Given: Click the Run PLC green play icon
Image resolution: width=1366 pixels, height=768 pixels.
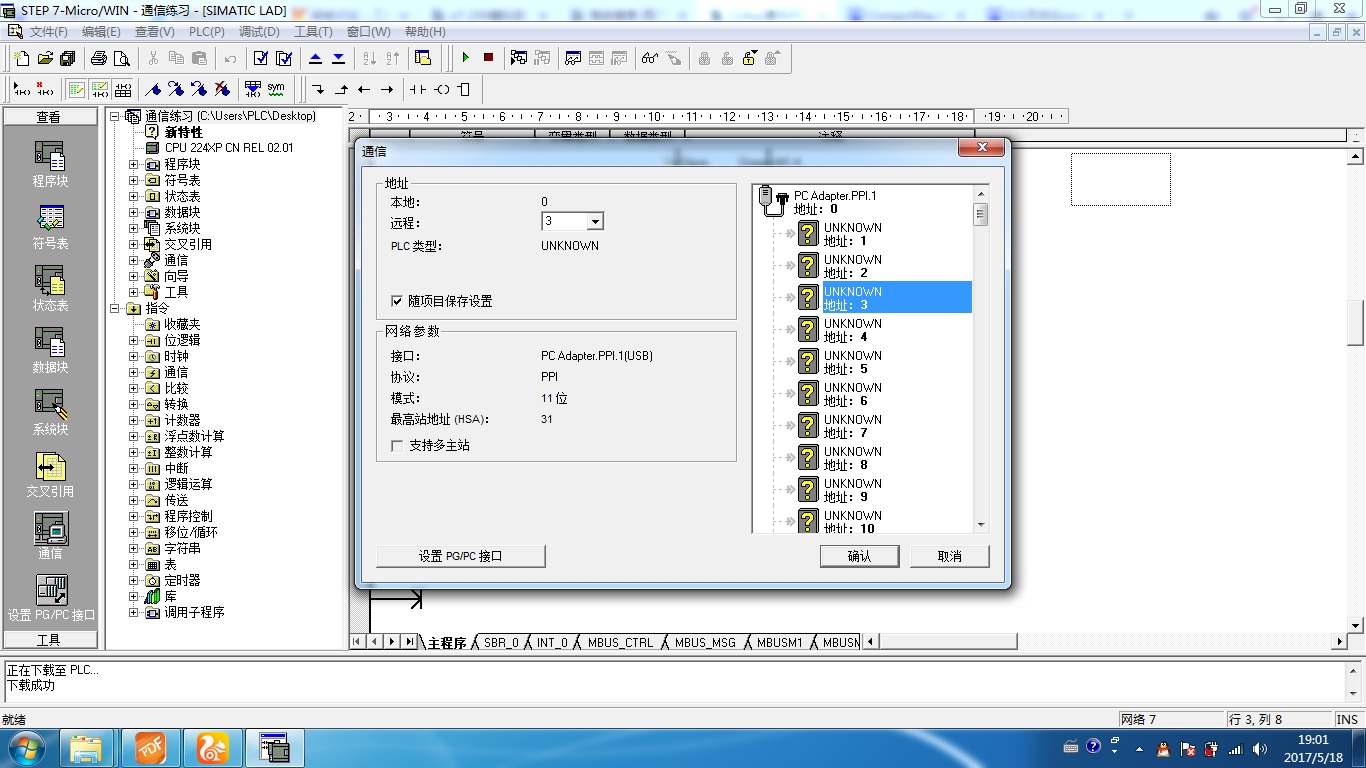Looking at the screenshot, I should [x=465, y=58].
